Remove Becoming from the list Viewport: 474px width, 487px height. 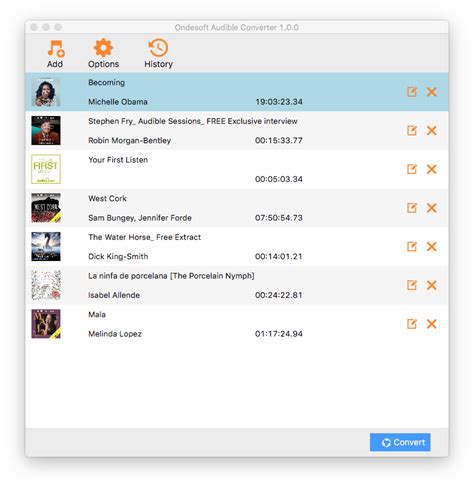432,92
